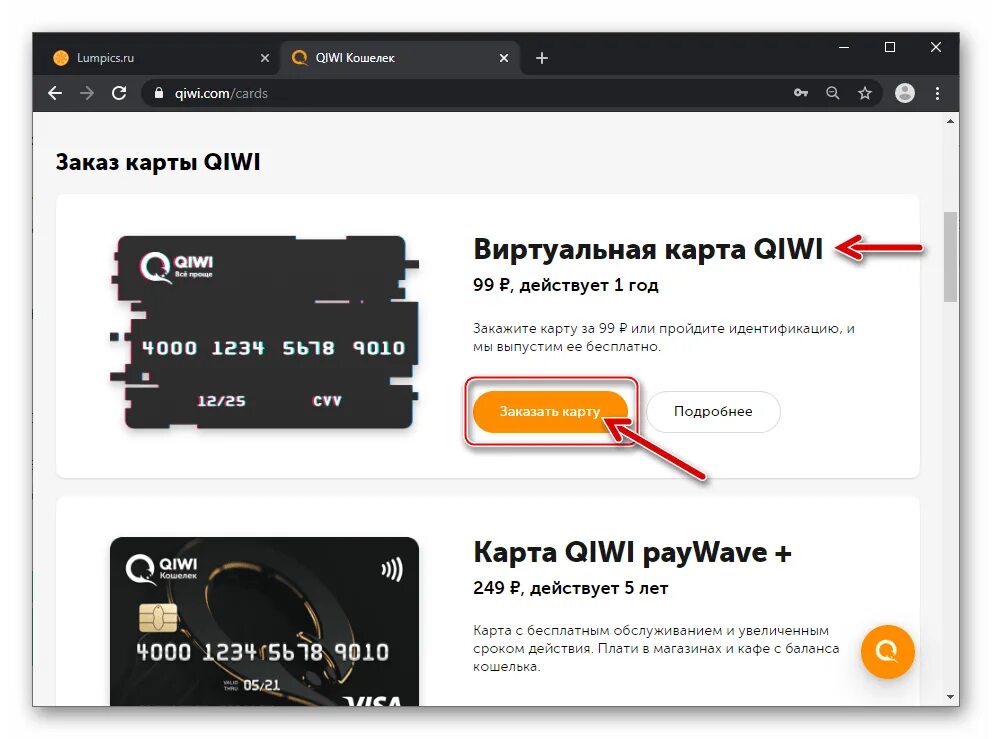The width and height of the screenshot is (992, 739).
Task: Click the forward navigation arrow
Action: pyautogui.click(x=87, y=94)
